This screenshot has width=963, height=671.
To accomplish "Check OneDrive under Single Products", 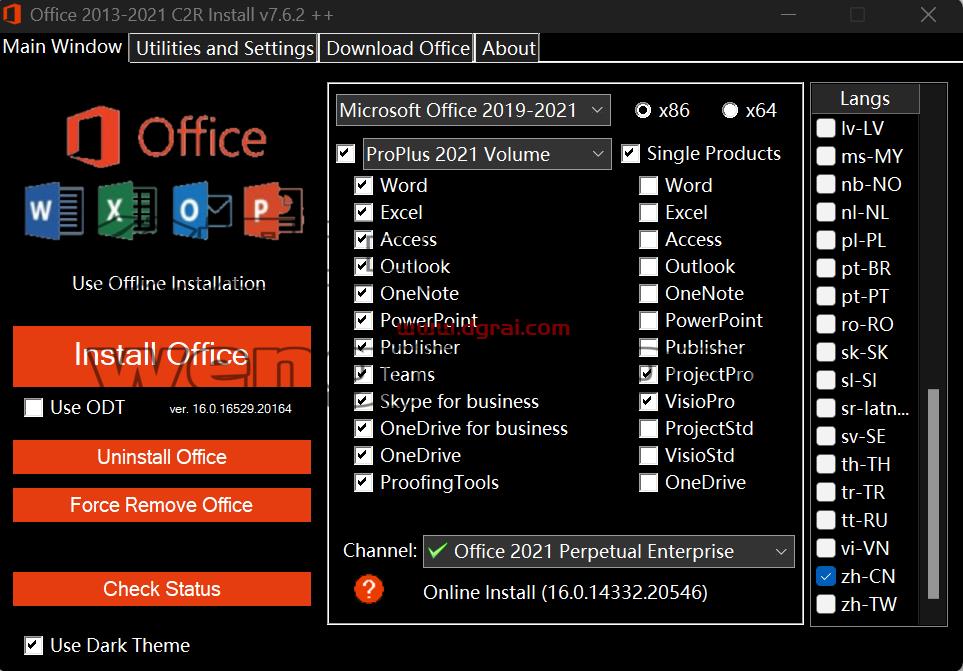I will click(x=649, y=483).
